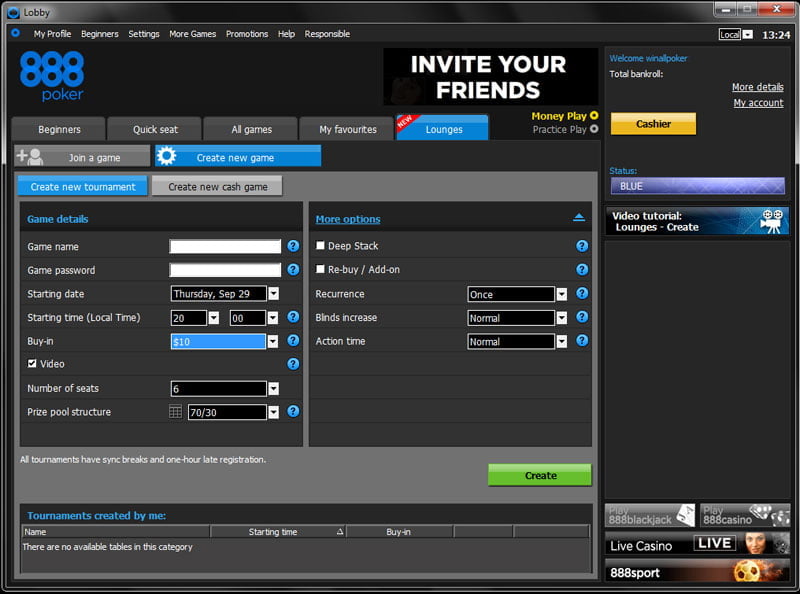Open the Cashier
The height and width of the screenshot is (594, 800).
(653, 123)
